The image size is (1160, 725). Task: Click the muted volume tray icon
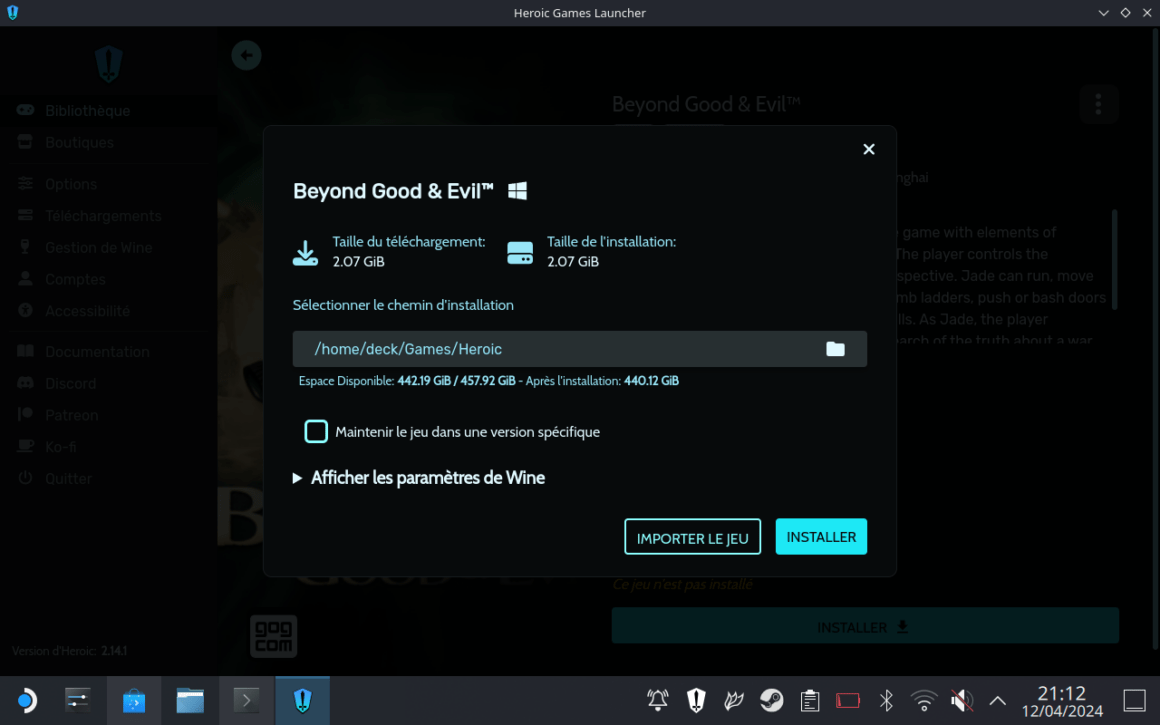[x=961, y=700]
